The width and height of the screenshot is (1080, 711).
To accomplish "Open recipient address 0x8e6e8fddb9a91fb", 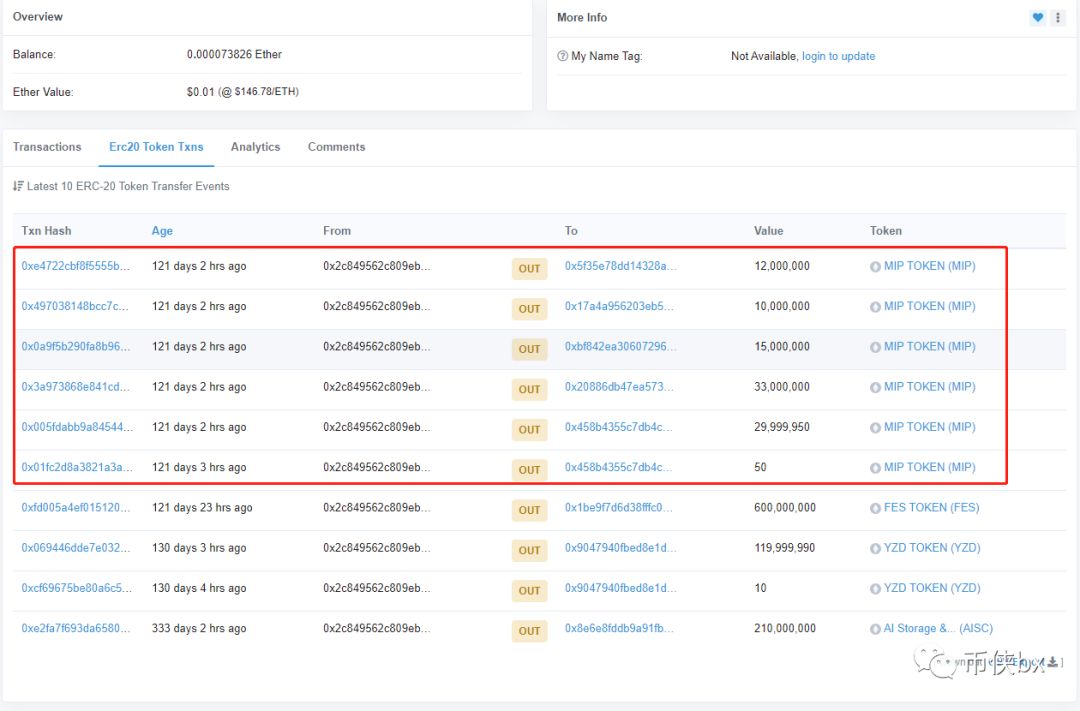I will coord(619,628).
